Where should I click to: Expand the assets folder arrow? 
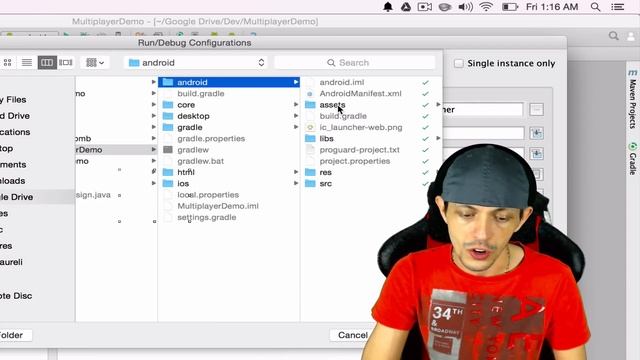pyautogui.click(x=438, y=104)
